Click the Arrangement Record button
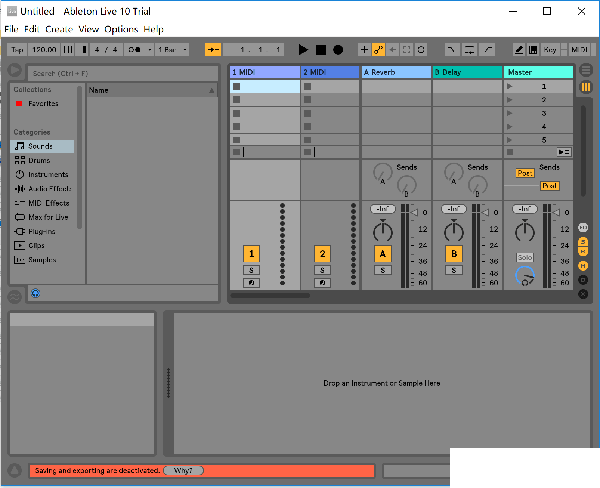The image size is (600, 488). [x=338, y=50]
